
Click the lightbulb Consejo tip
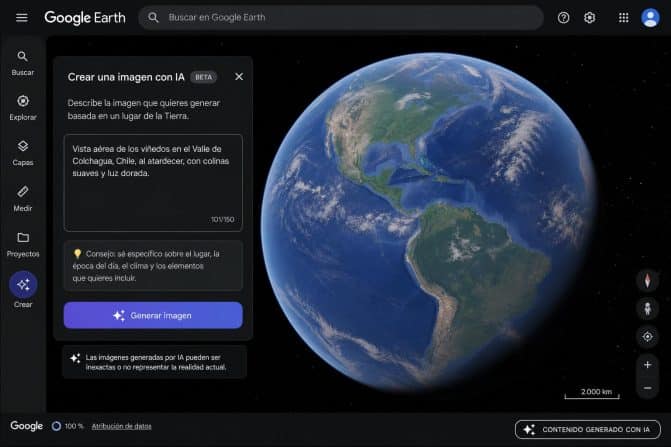point(153,266)
